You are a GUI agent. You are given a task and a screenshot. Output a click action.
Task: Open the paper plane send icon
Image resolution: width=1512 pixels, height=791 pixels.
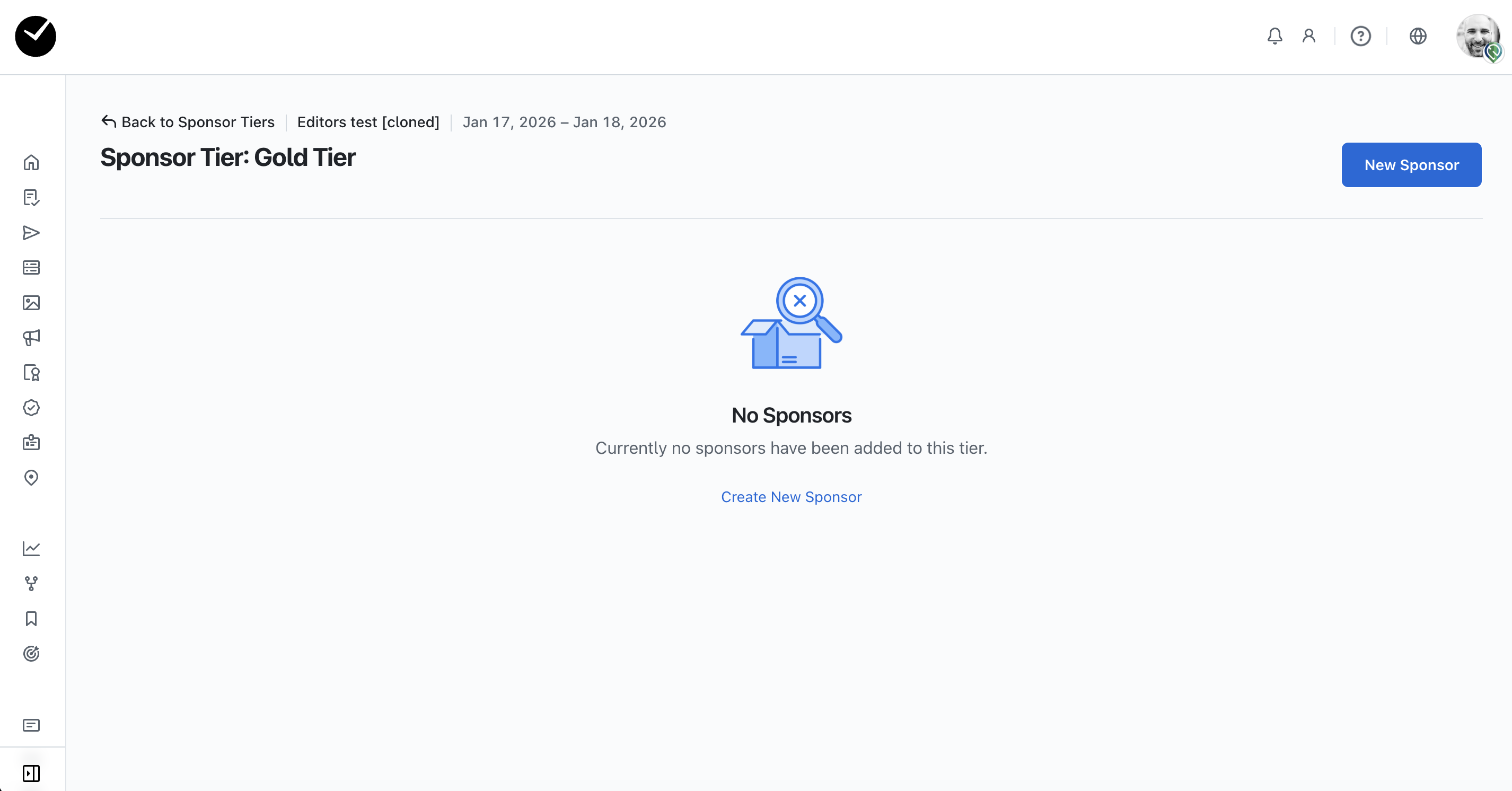(x=31, y=233)
